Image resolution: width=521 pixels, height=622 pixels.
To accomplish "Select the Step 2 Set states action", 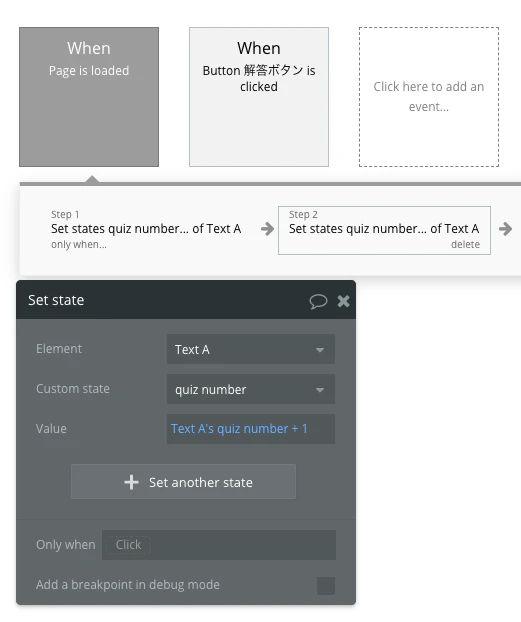I will click(384, 230).
